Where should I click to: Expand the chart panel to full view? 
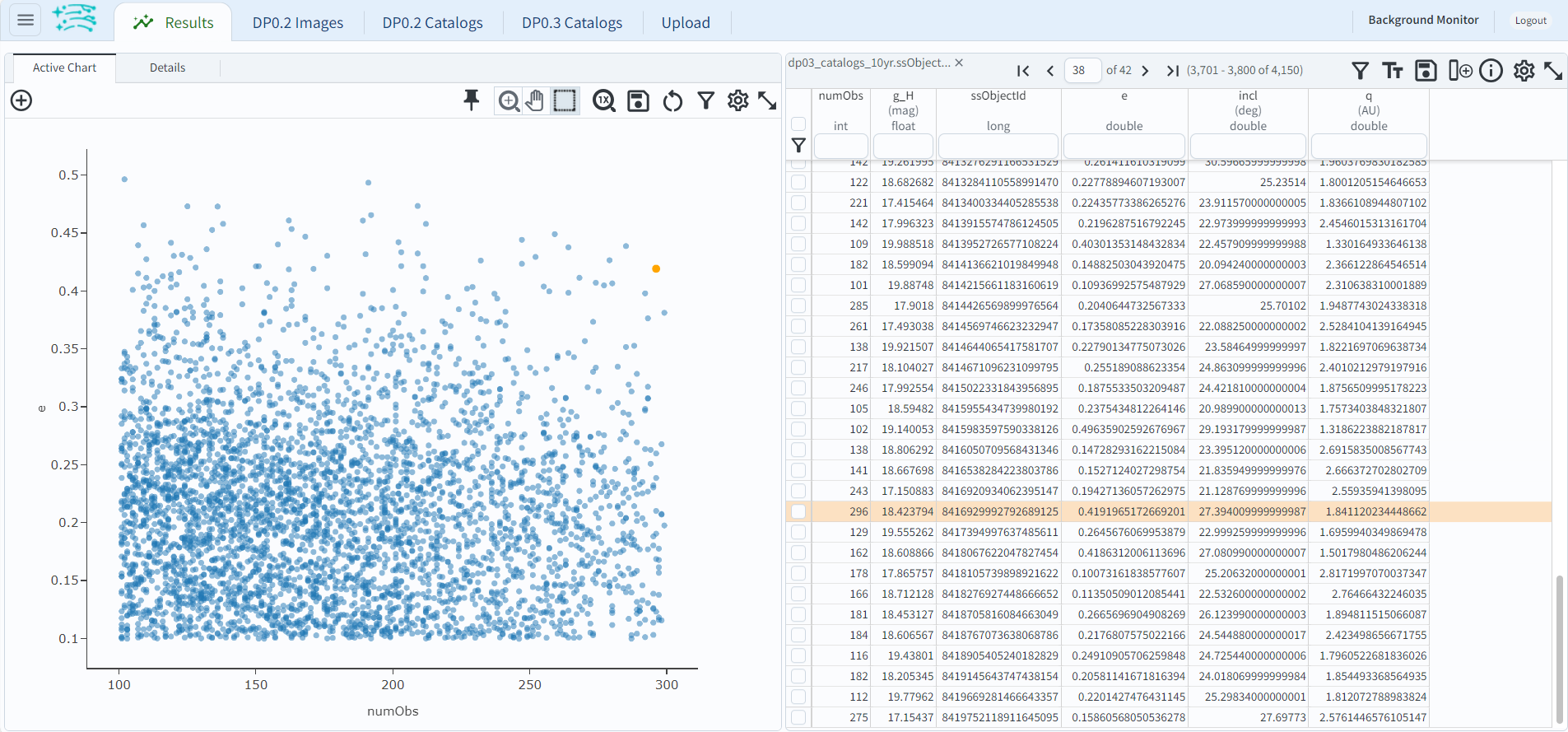coord(767,100)
